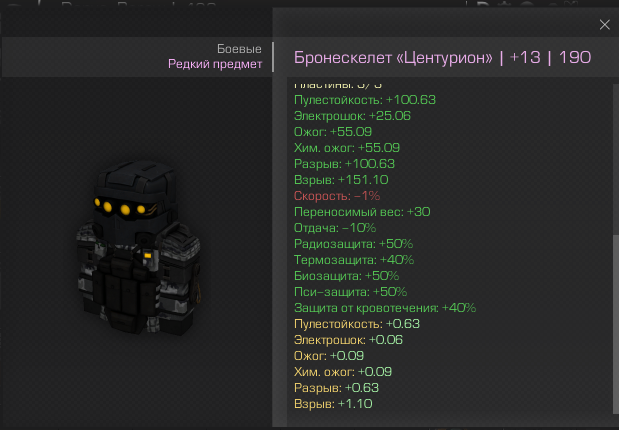Click Защита от кровотечения +40% line
Image resolution: width=619 pixels, height=430 pixels.
coord(385,308)
